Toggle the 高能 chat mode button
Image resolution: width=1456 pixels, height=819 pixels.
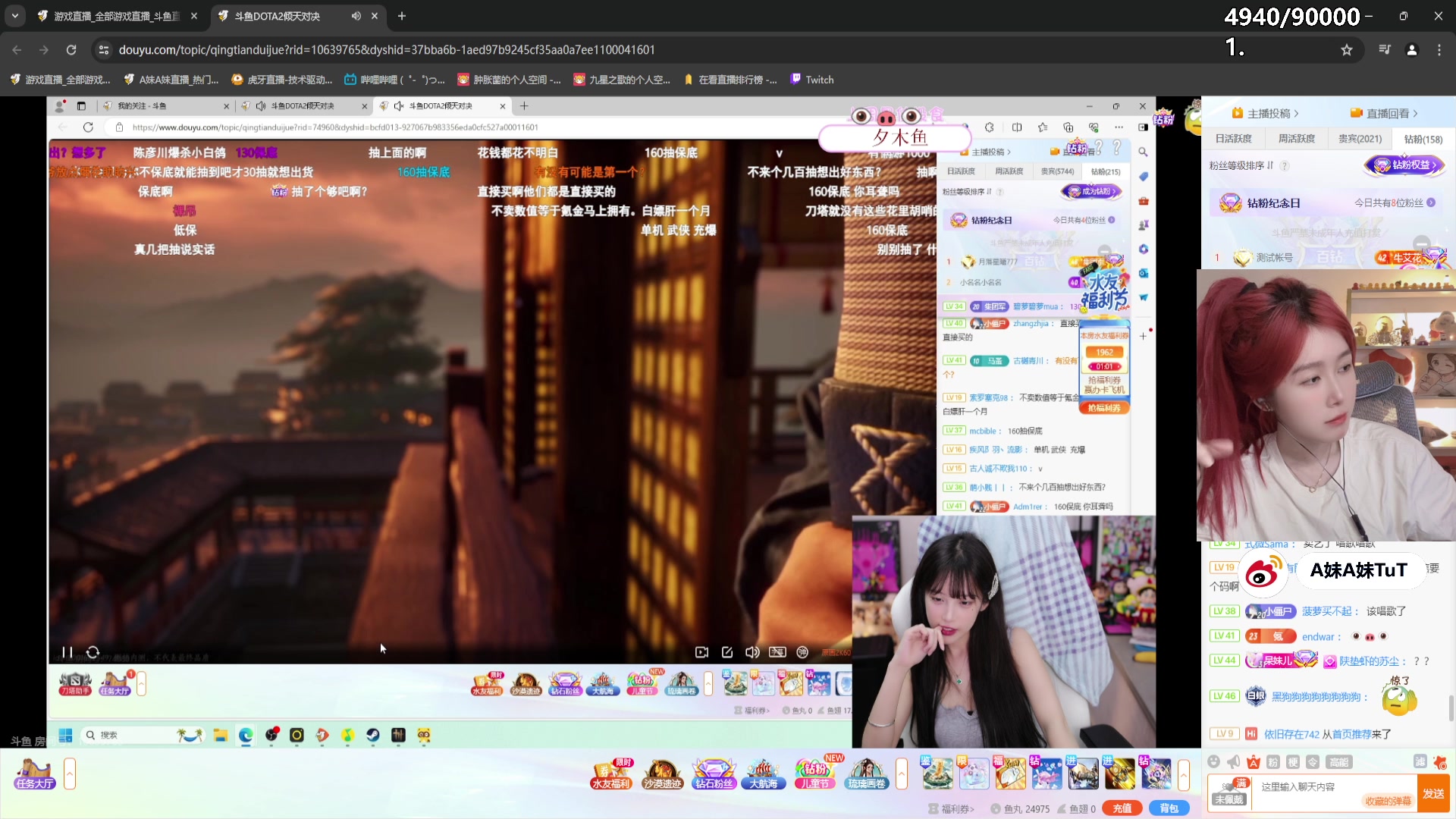click(1339, 762)
